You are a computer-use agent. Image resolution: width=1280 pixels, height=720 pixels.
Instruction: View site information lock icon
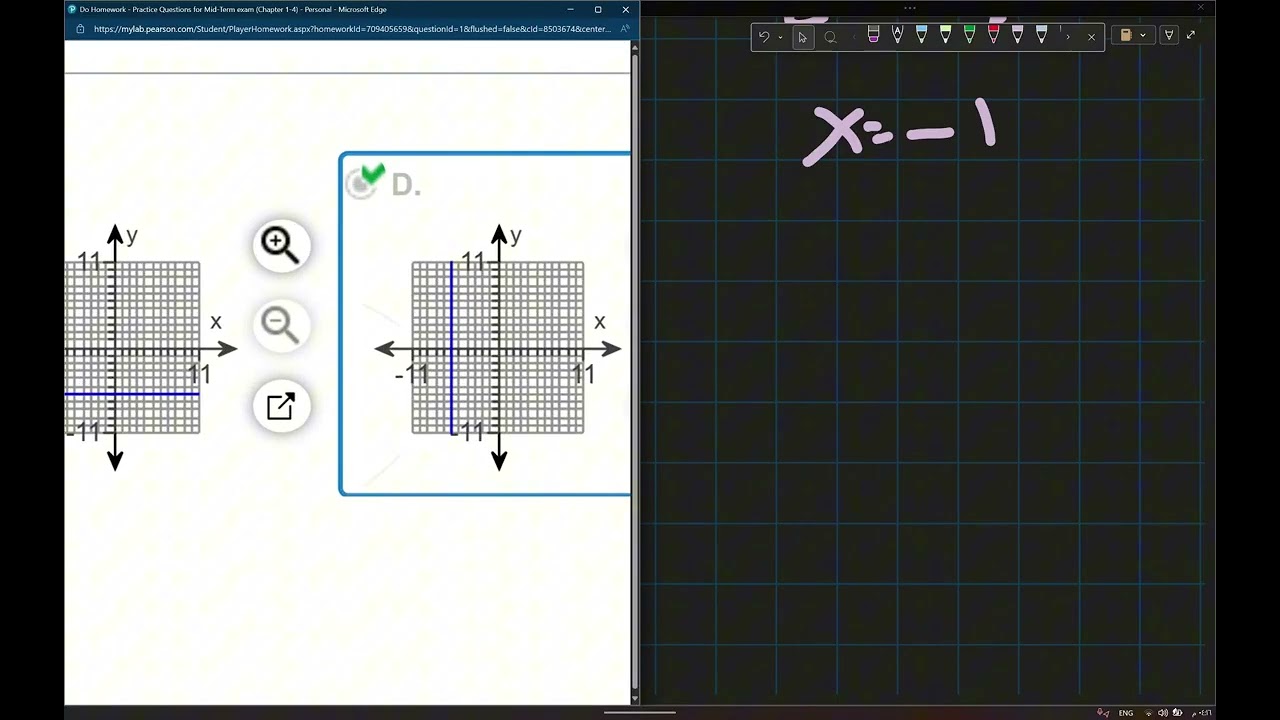click(x=81, y=29)
